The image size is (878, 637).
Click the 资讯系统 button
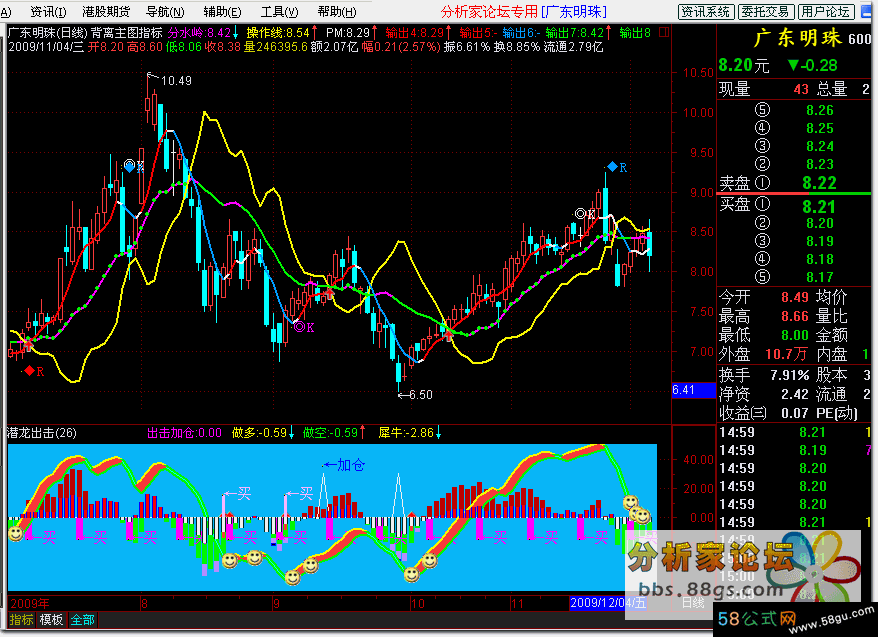click(x=705, y=11)
